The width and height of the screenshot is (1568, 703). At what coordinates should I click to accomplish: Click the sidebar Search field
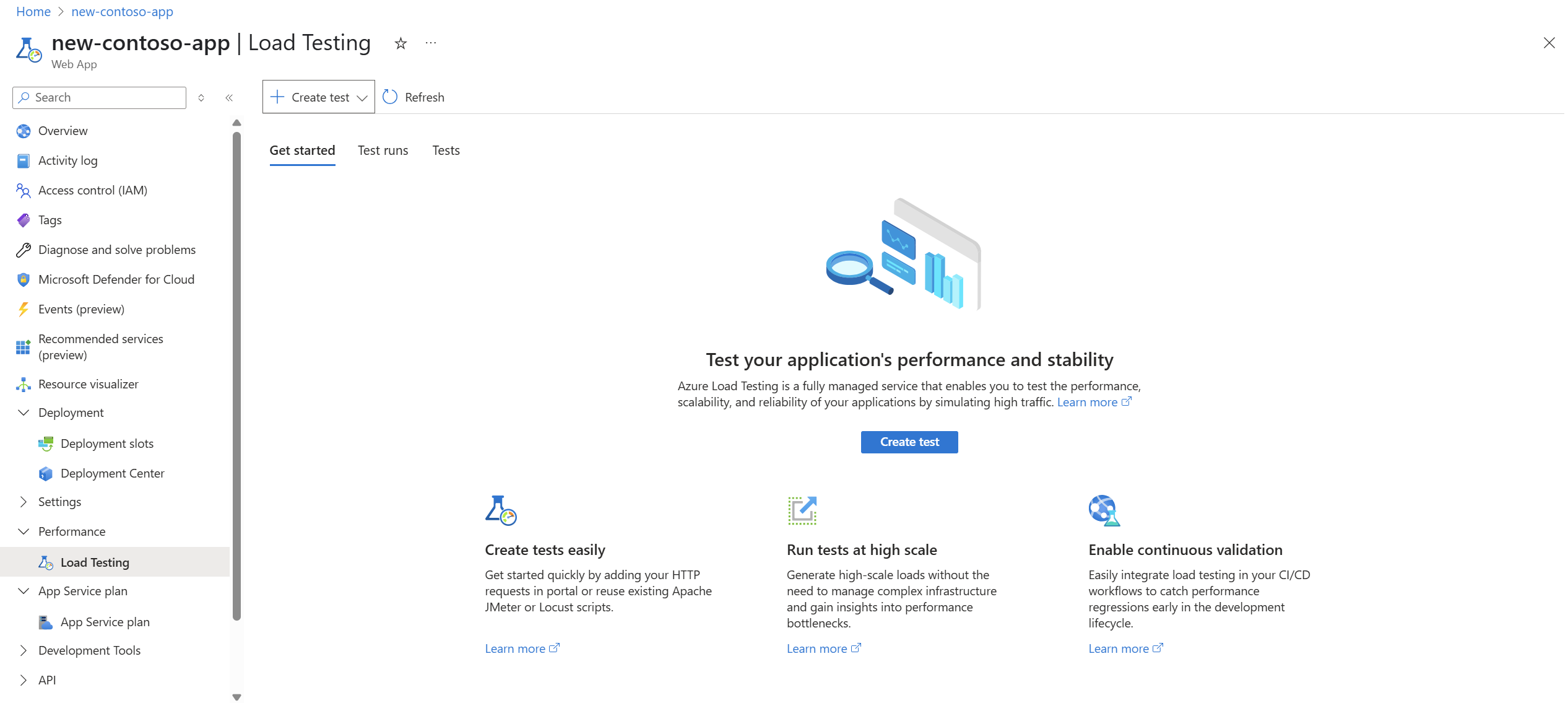(x=99, y=98)
